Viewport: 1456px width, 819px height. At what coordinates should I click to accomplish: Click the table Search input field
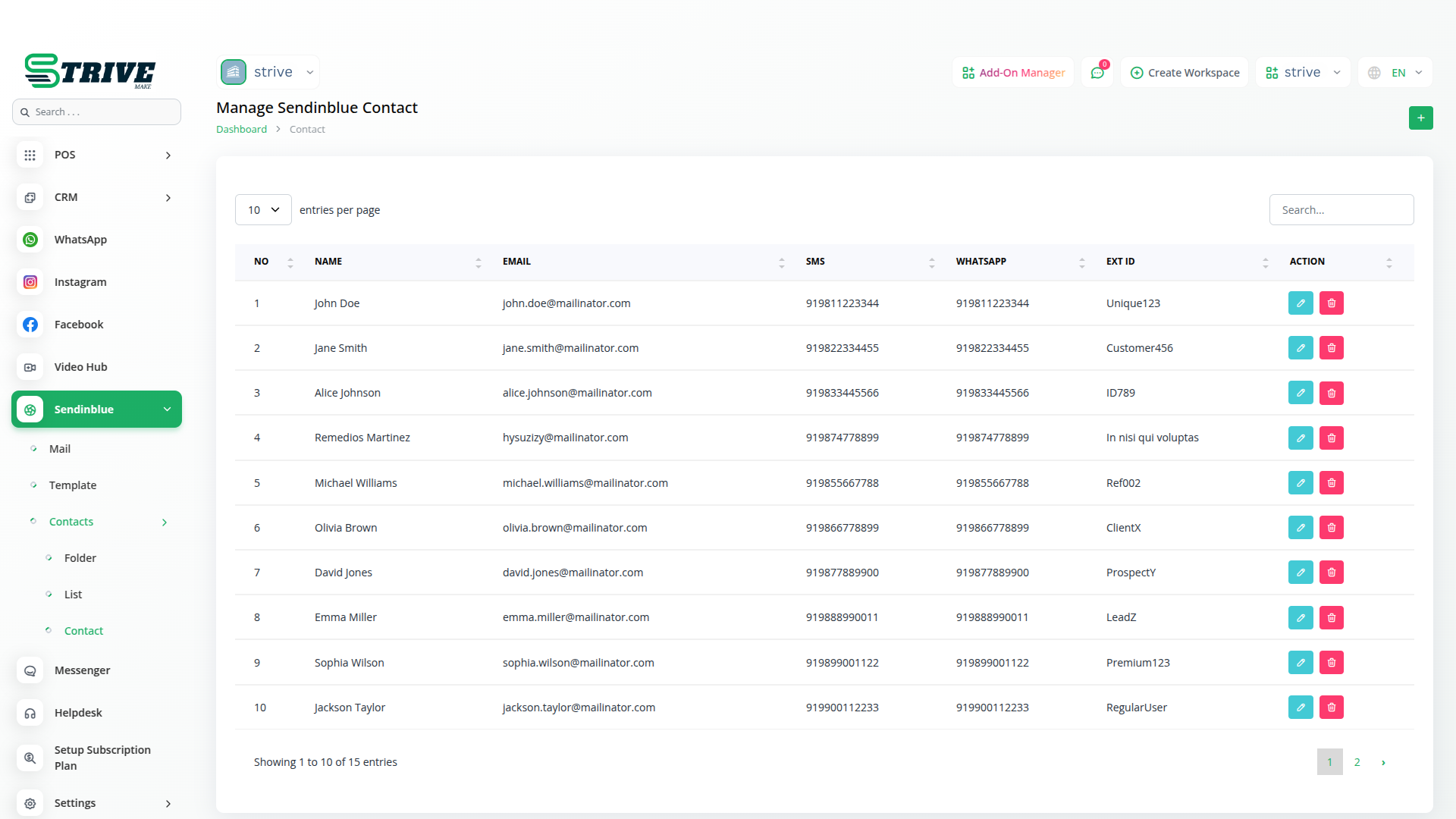tap(1341, 210)
